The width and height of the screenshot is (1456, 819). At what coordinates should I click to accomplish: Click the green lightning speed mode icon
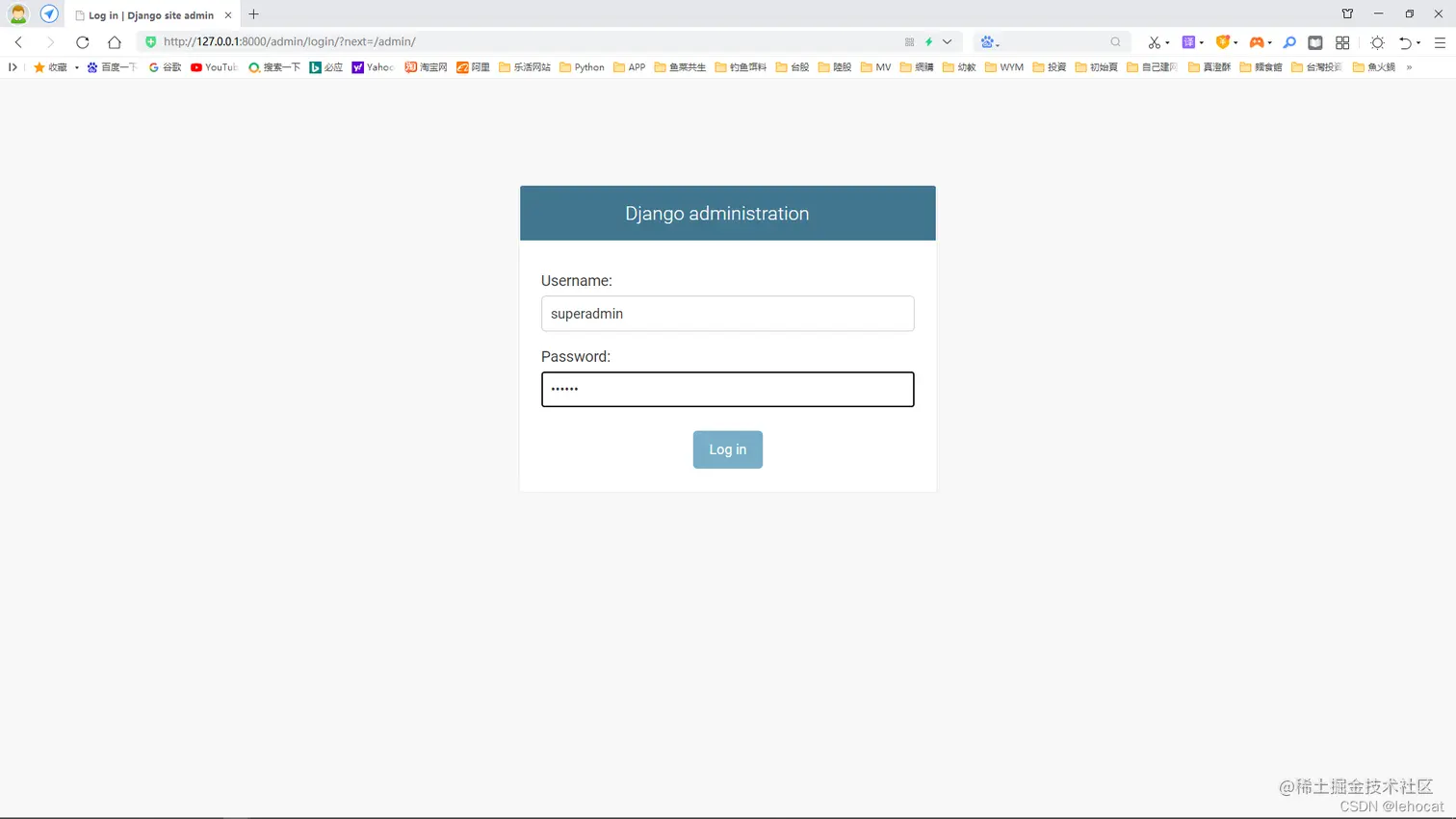point(929,42)
